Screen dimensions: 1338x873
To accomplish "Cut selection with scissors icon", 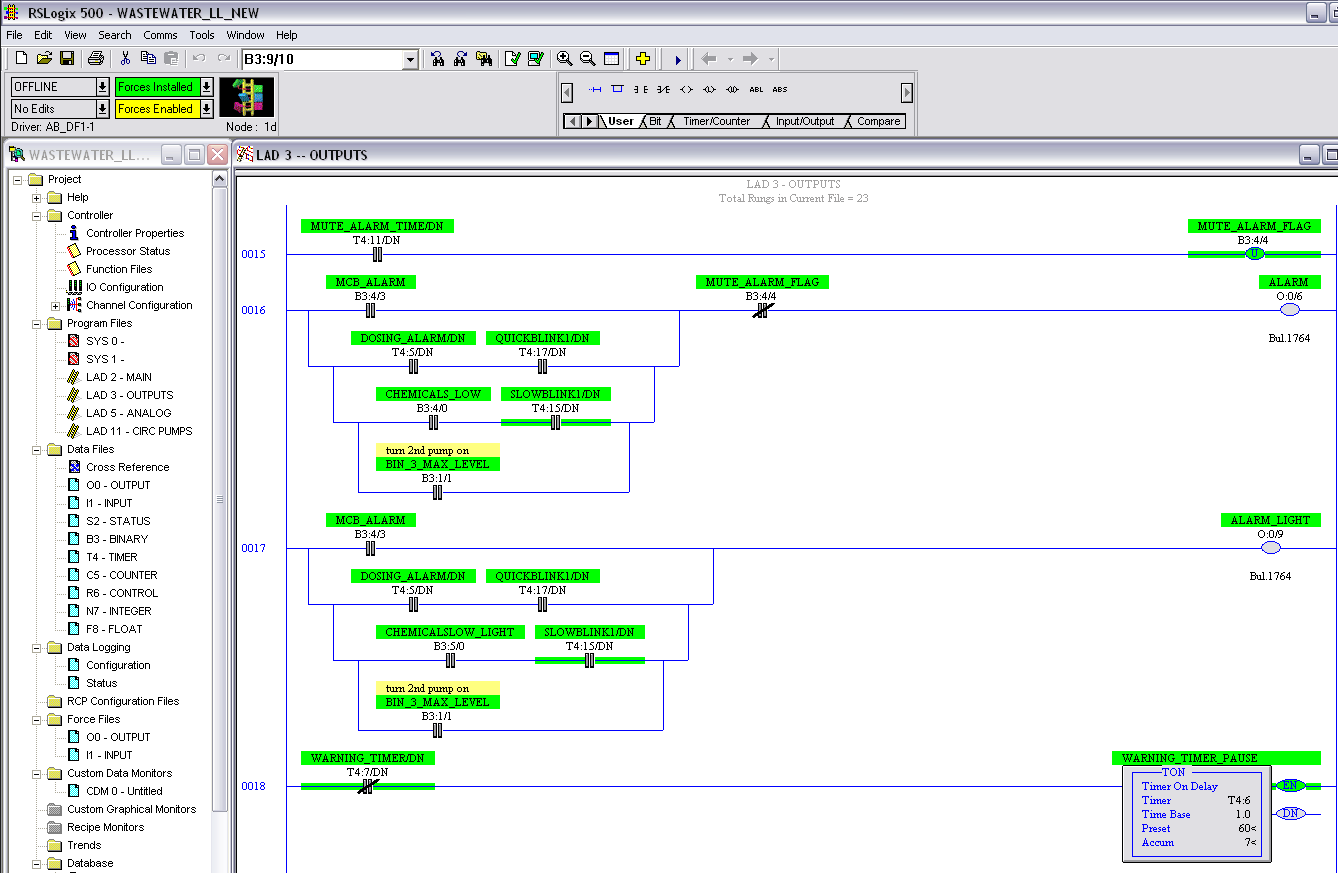I will pos(125,59).
